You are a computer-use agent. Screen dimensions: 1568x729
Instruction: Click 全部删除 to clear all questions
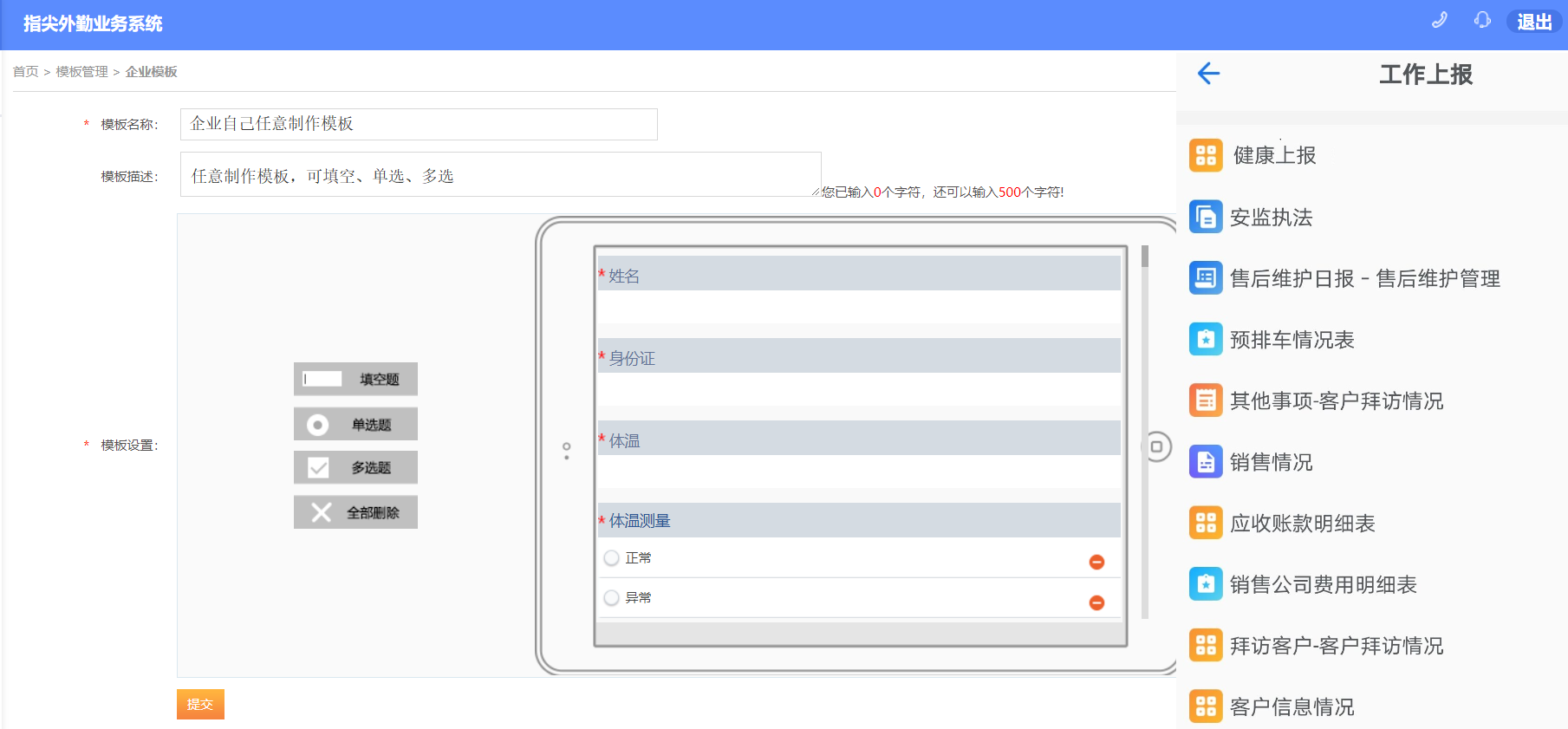[355, 512]
